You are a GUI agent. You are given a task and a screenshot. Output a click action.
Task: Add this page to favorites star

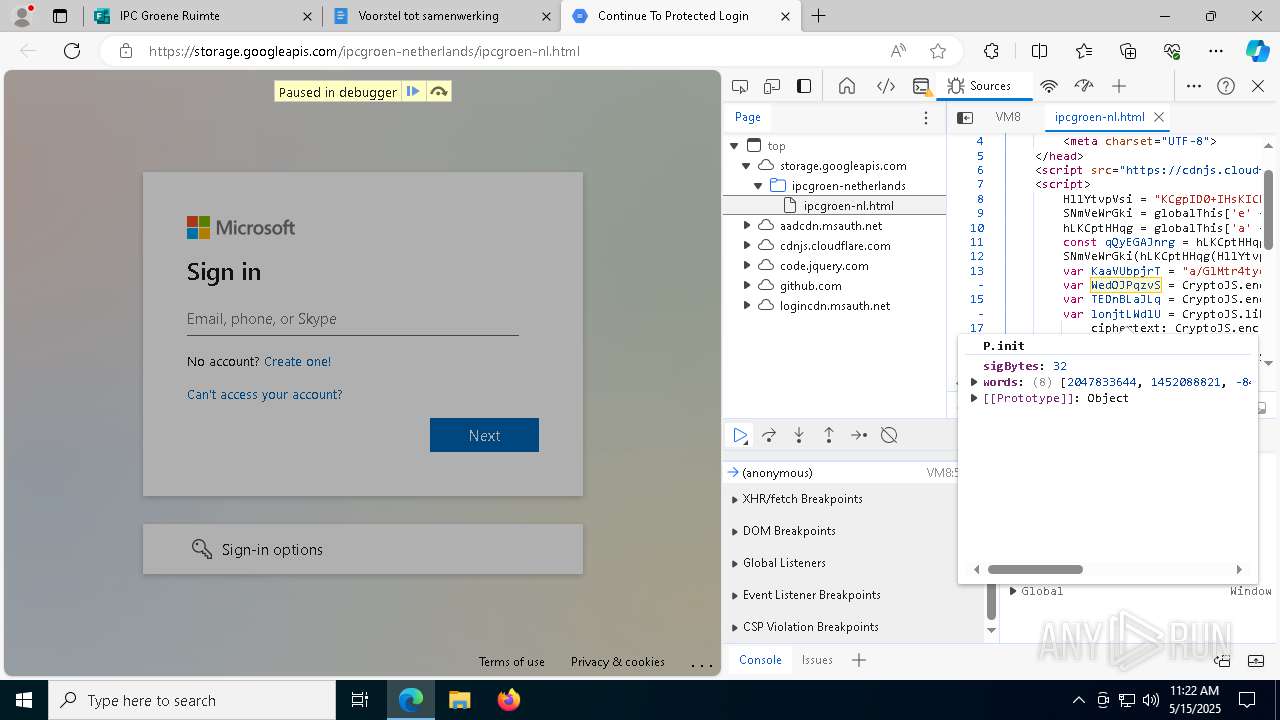[x=938, y=51]
